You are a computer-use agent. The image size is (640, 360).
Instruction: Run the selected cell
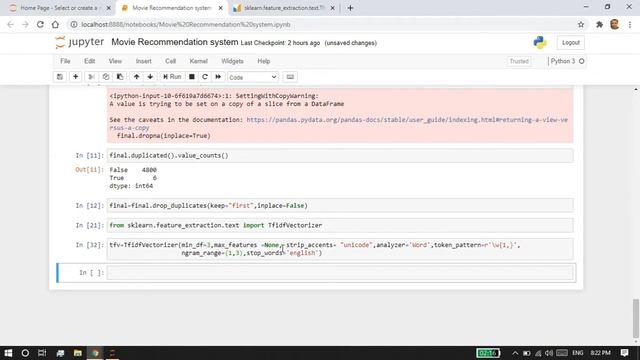tap(172, 77)
